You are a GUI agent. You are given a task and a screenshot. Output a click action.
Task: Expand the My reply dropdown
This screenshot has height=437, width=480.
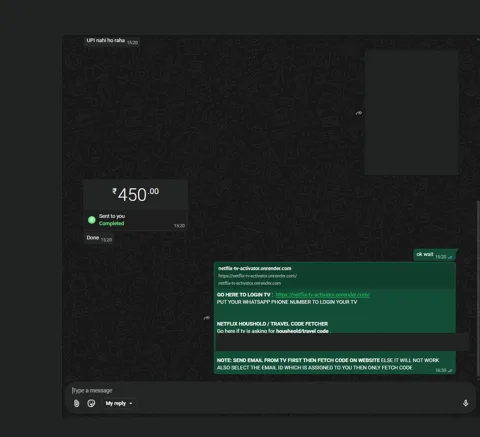119,403
